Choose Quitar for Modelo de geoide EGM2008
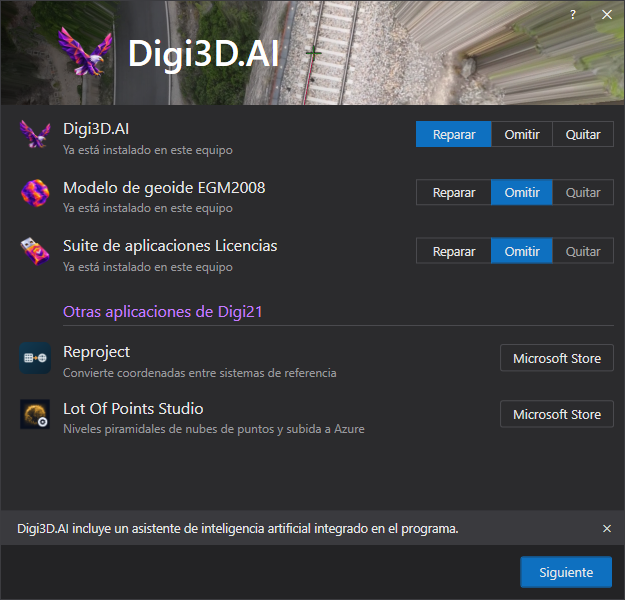 [x=583, y=193]
